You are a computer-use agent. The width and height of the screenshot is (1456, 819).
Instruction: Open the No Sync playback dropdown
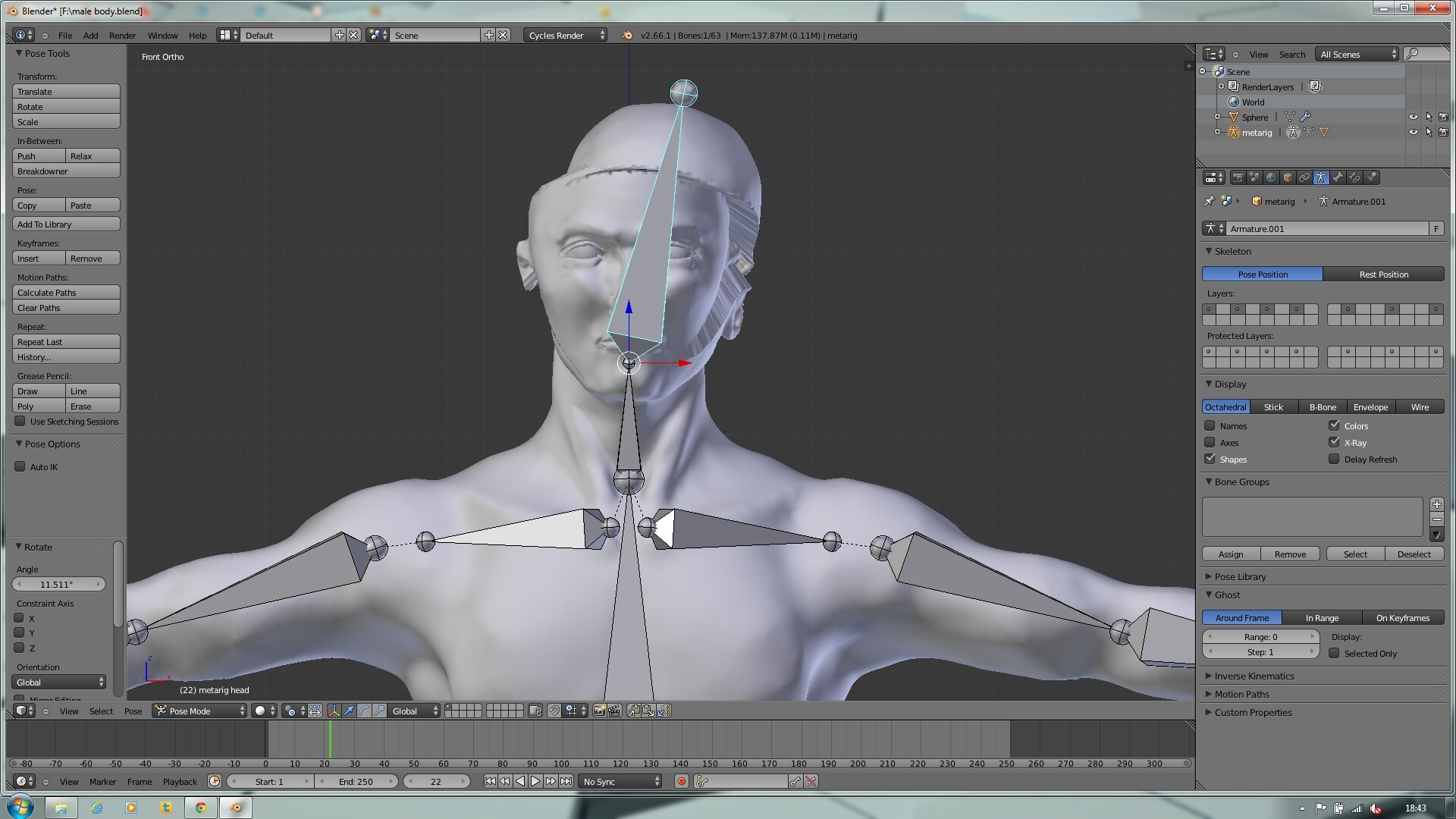[620, 781]
